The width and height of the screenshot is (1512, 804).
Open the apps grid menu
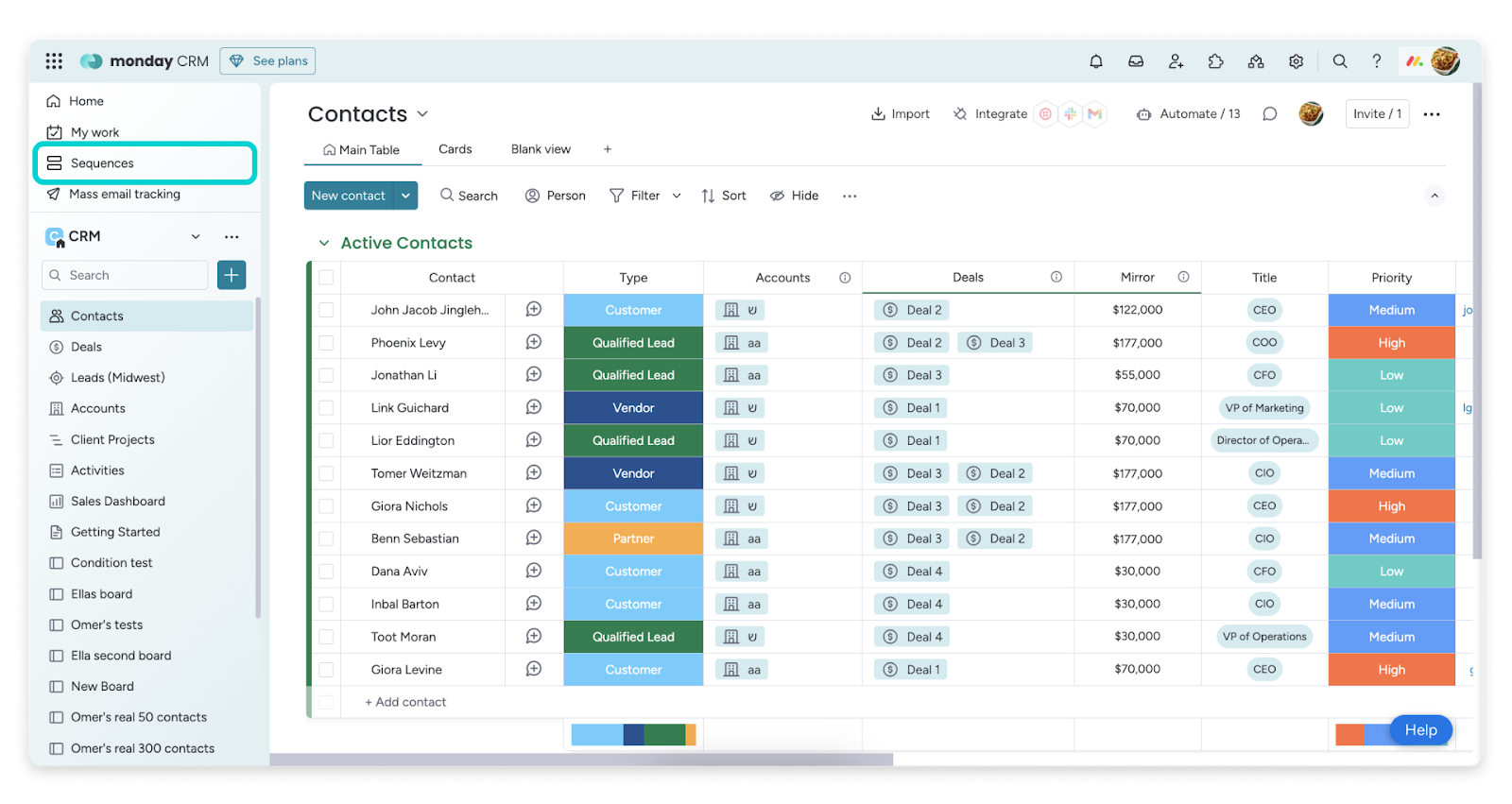tap(54, 60)
